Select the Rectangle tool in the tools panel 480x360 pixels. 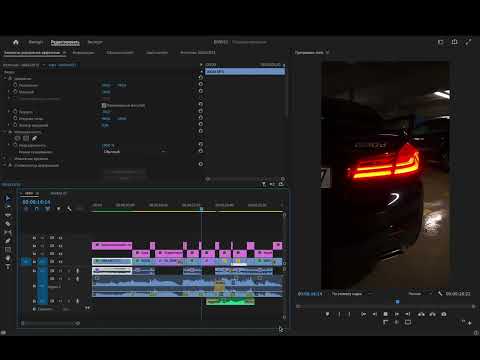(x=8, y=250)
